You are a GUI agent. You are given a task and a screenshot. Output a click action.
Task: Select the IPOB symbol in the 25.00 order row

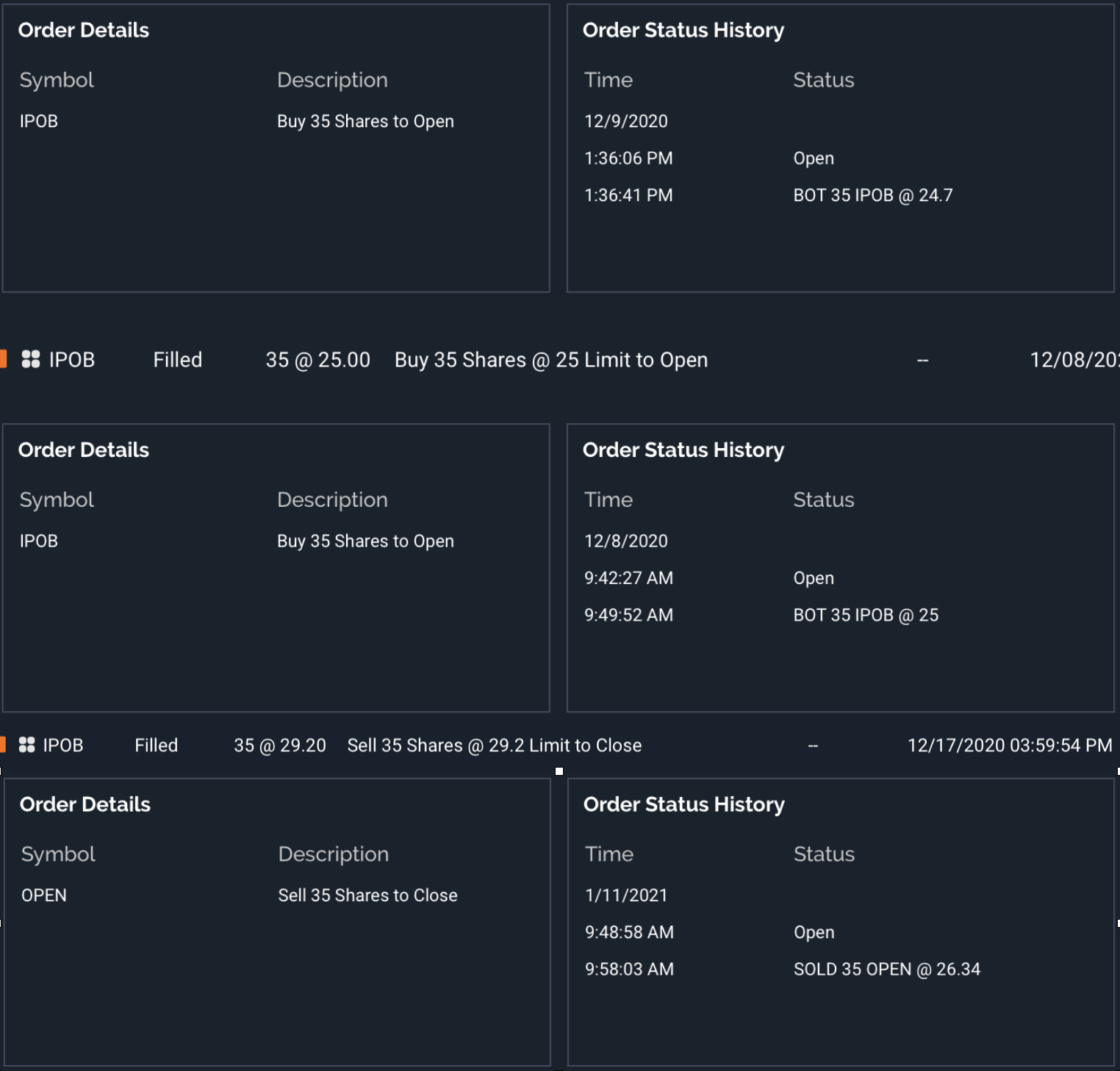pos(72,360)
